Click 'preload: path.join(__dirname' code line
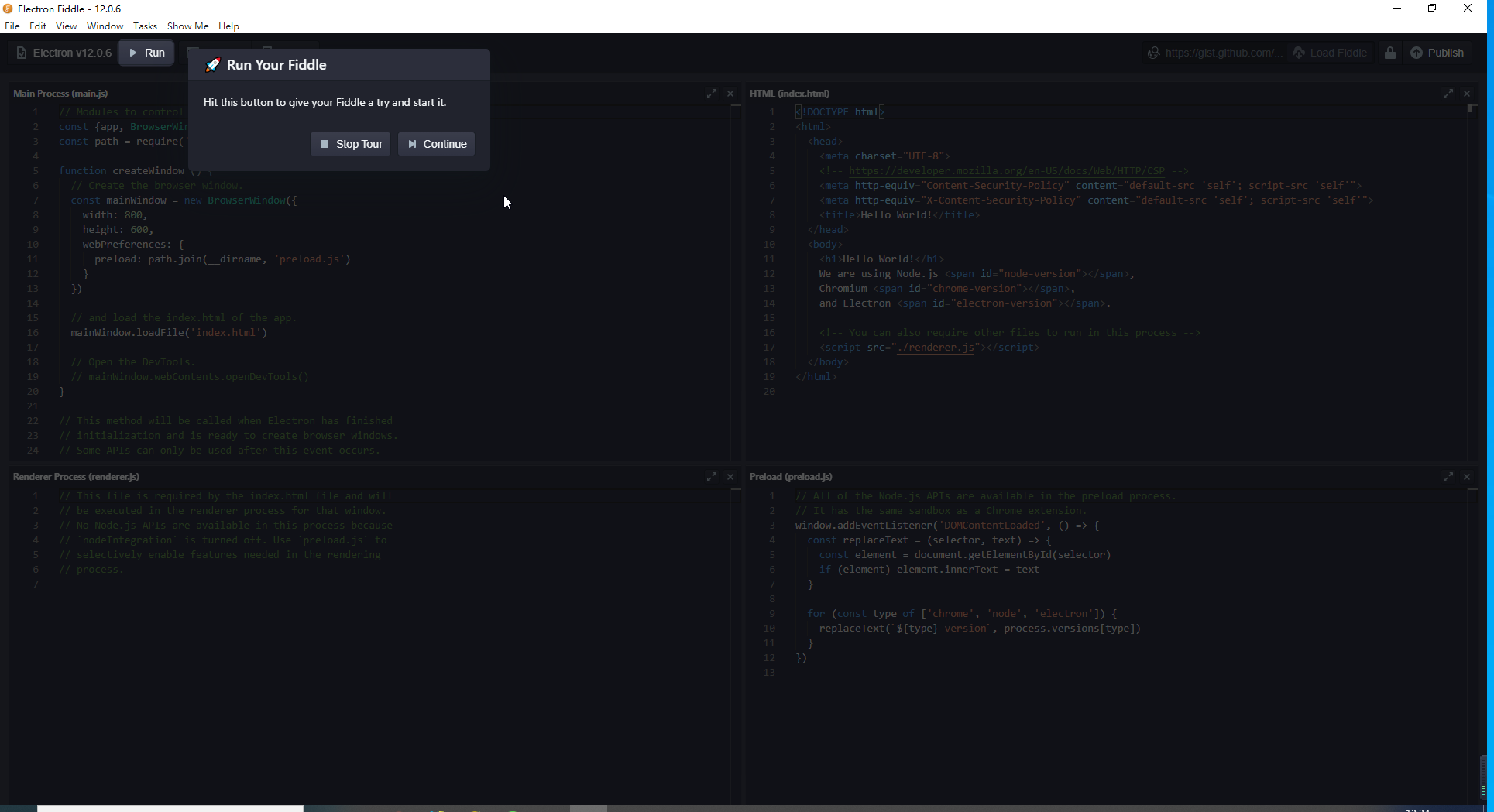This screenshot has height=812, width=1494. [x=222, y=259]
